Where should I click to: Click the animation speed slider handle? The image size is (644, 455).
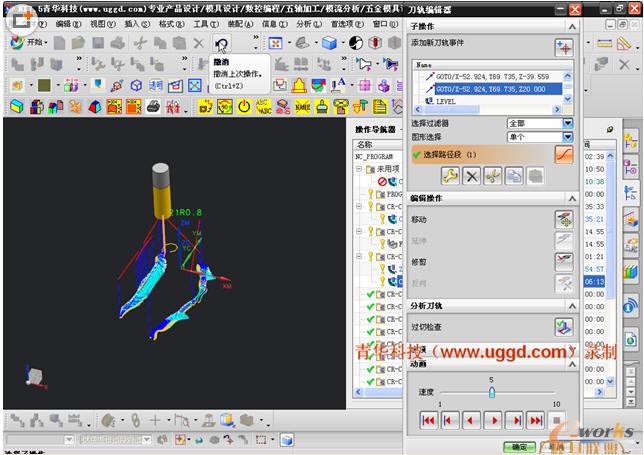(491, 393)
